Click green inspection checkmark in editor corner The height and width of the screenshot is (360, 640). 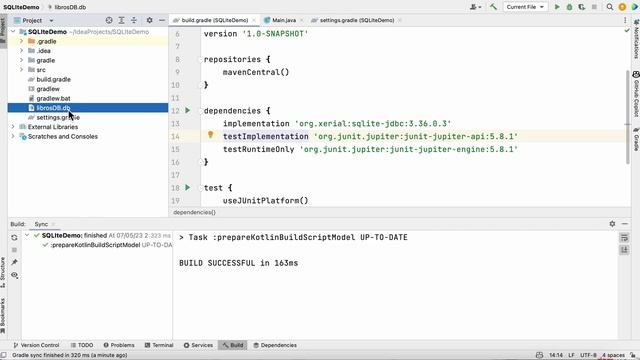coord(627,31)
